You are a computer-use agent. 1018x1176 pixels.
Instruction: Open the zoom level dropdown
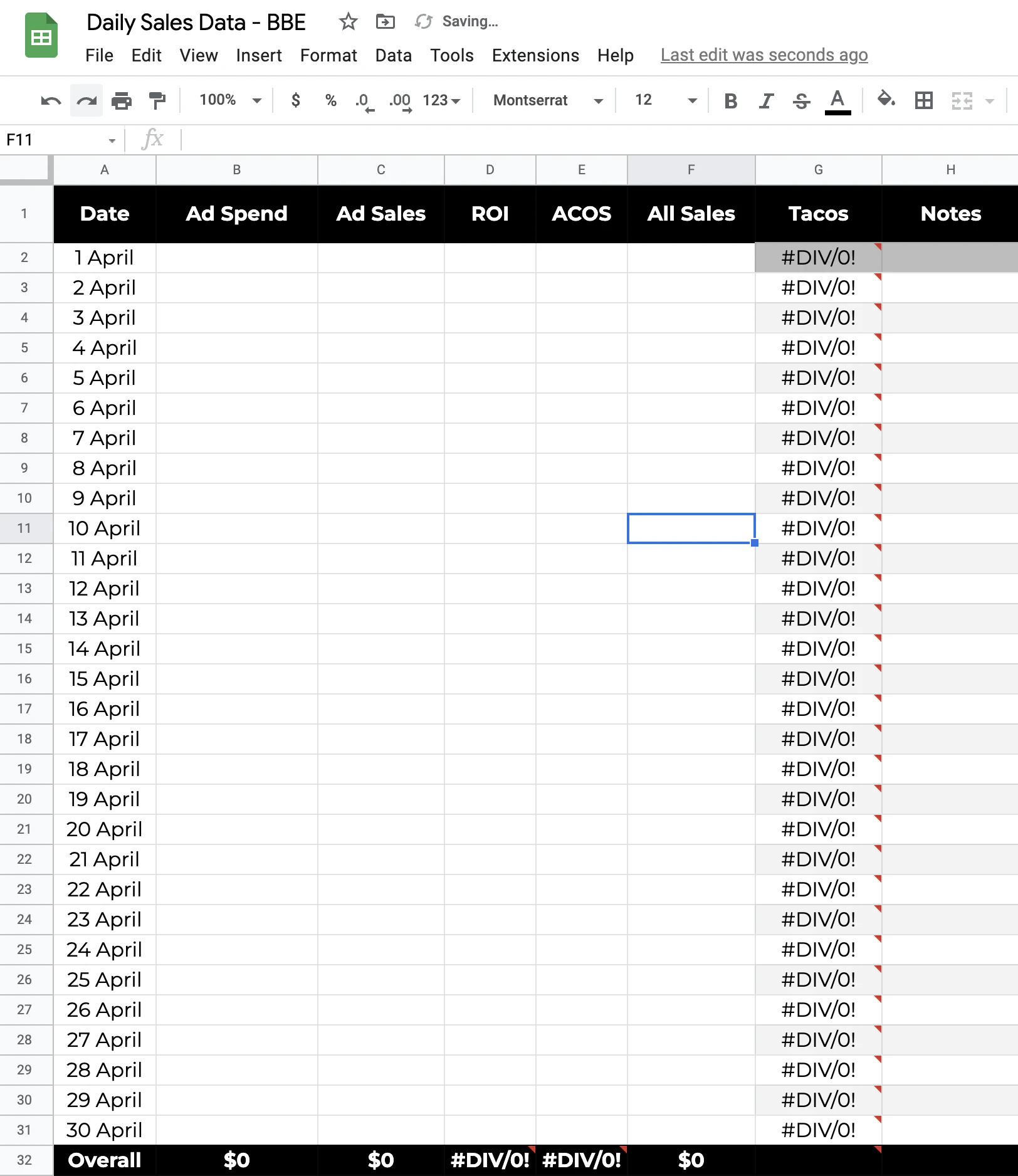(x=230, y=100)
